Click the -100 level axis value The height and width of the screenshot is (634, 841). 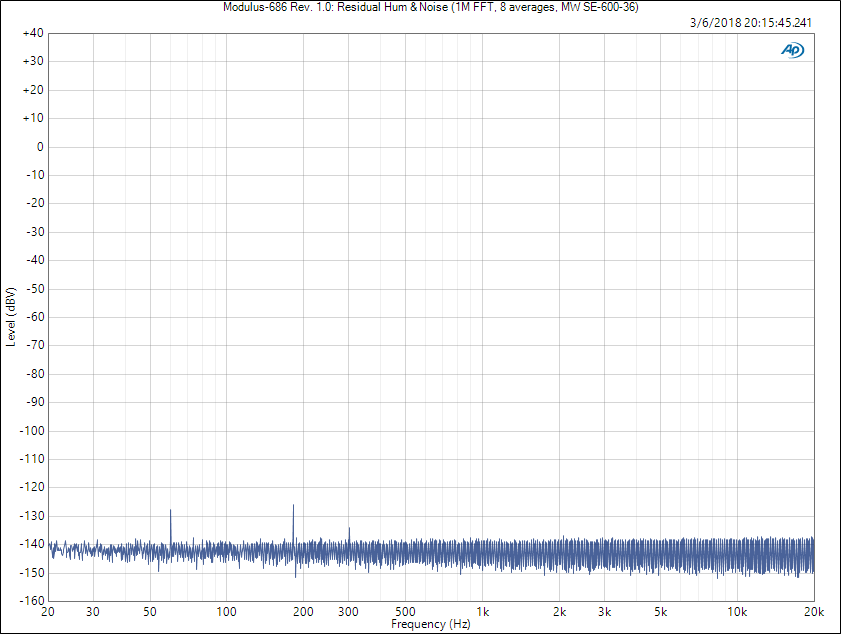(x=32, y=431)
